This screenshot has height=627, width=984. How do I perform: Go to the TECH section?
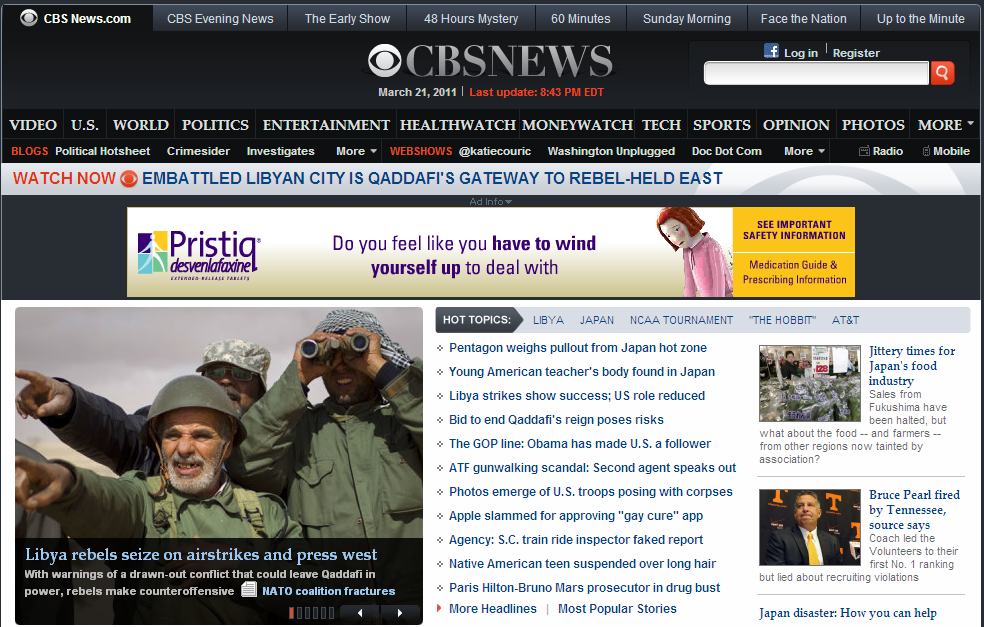[x=661, y=125]
